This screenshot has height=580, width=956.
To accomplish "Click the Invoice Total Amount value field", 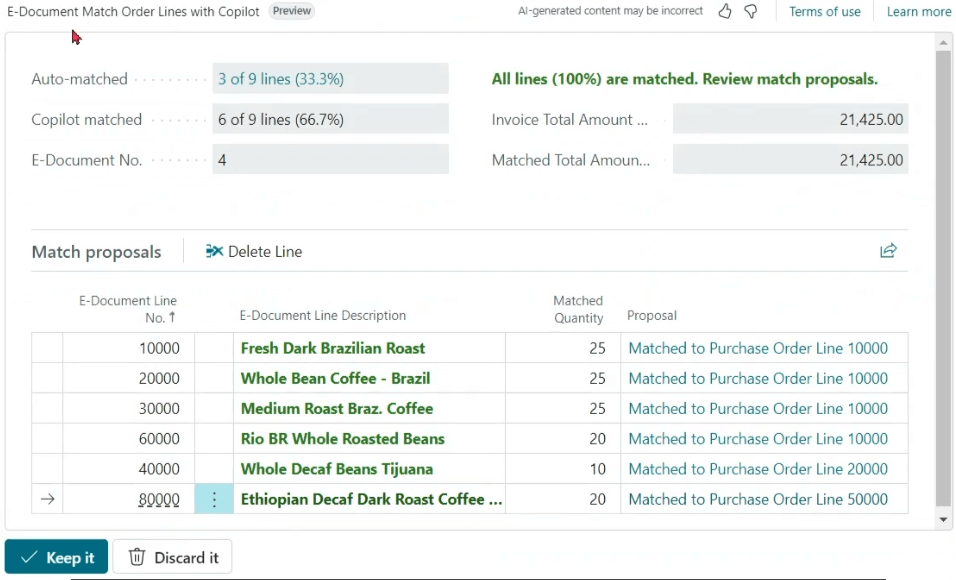I will coord(790,120).
